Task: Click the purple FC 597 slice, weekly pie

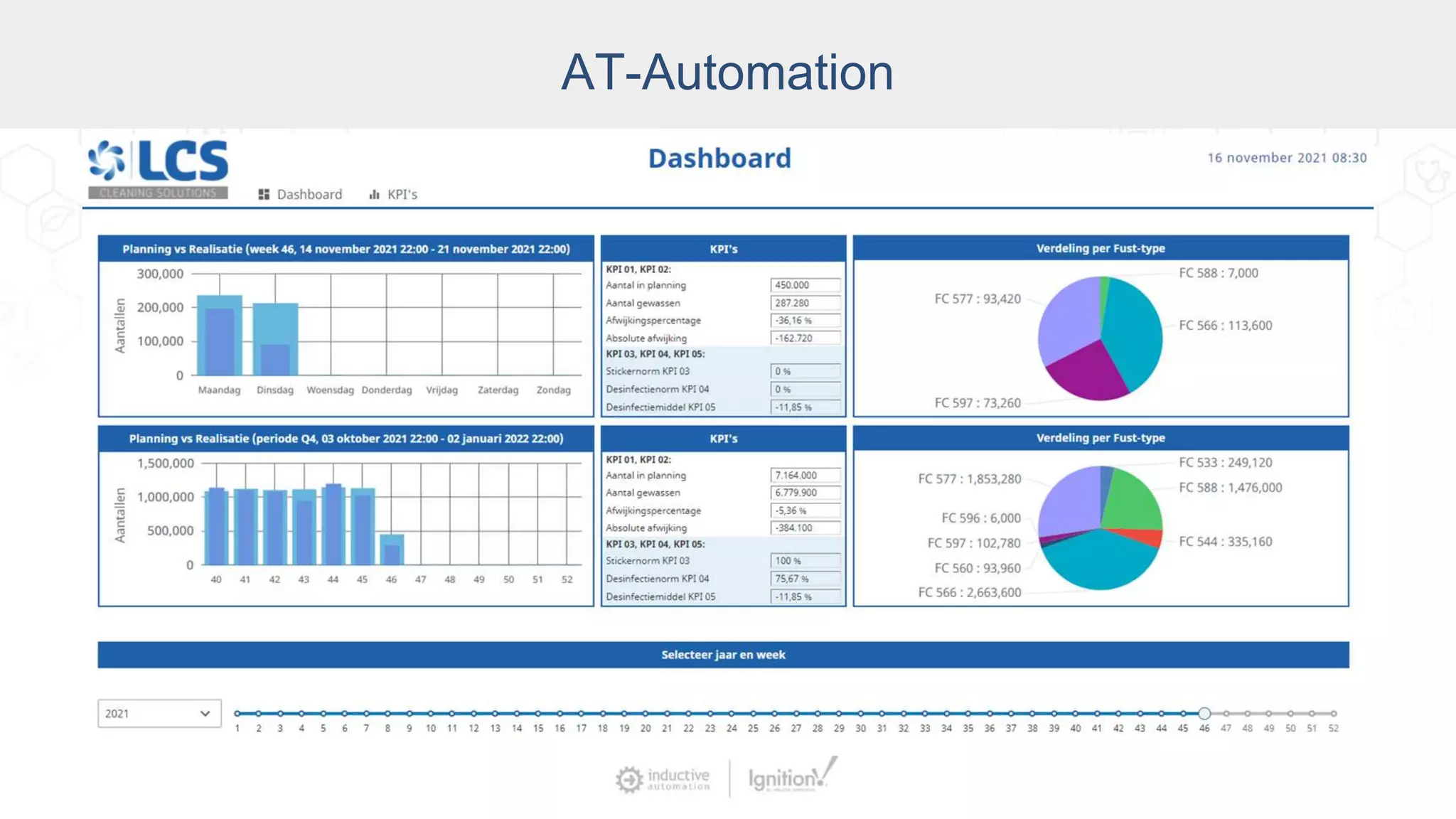Action: point(1088,370)
